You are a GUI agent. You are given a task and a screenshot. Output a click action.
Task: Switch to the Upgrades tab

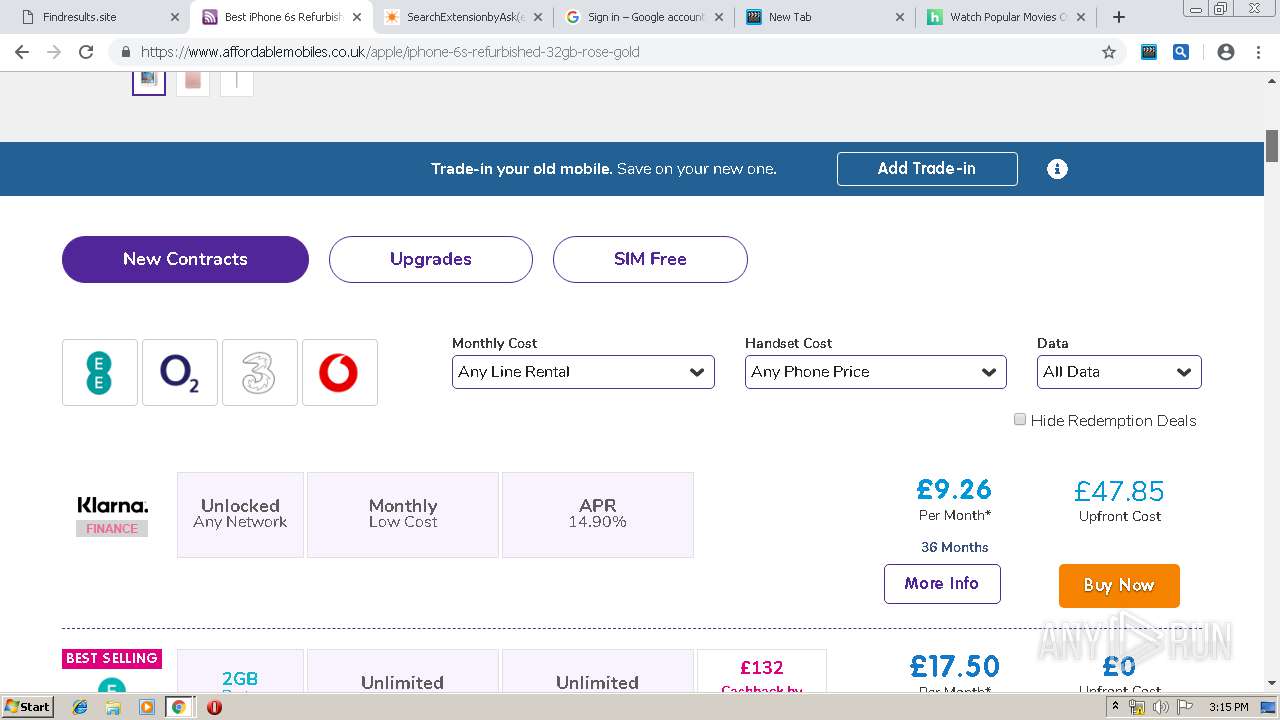430,259
